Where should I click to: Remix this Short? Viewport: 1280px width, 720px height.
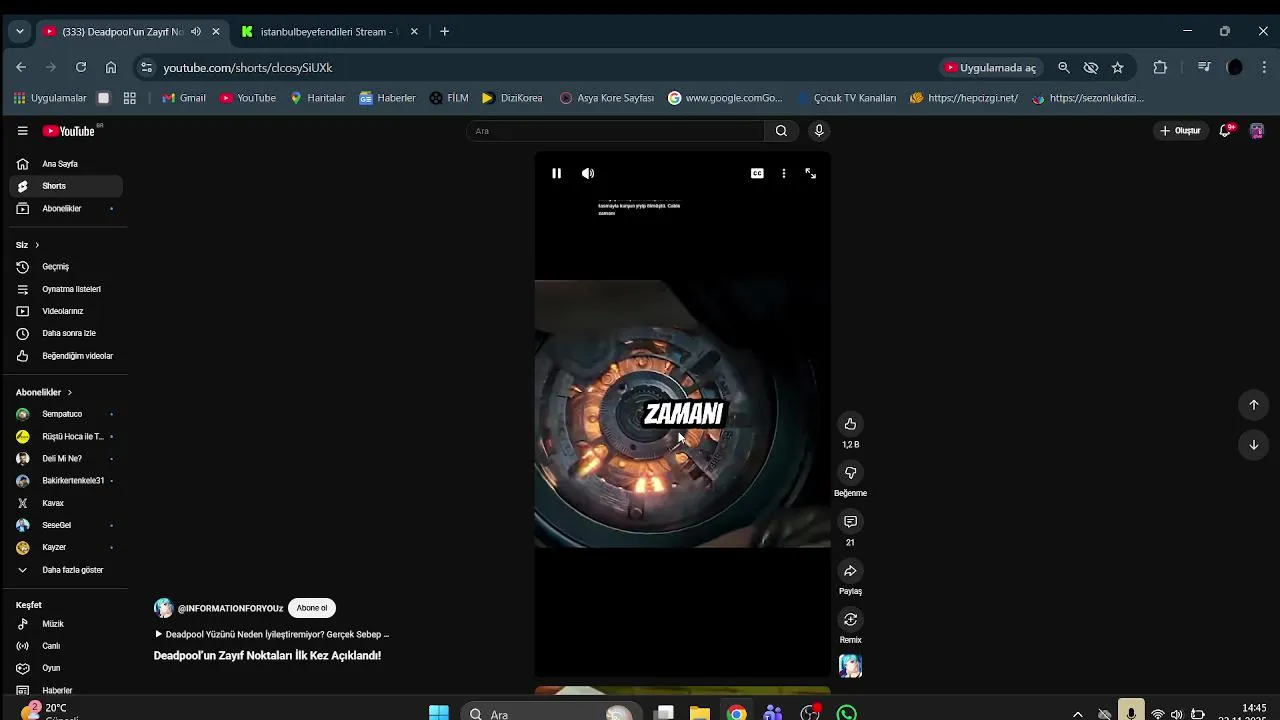point(850,620)
